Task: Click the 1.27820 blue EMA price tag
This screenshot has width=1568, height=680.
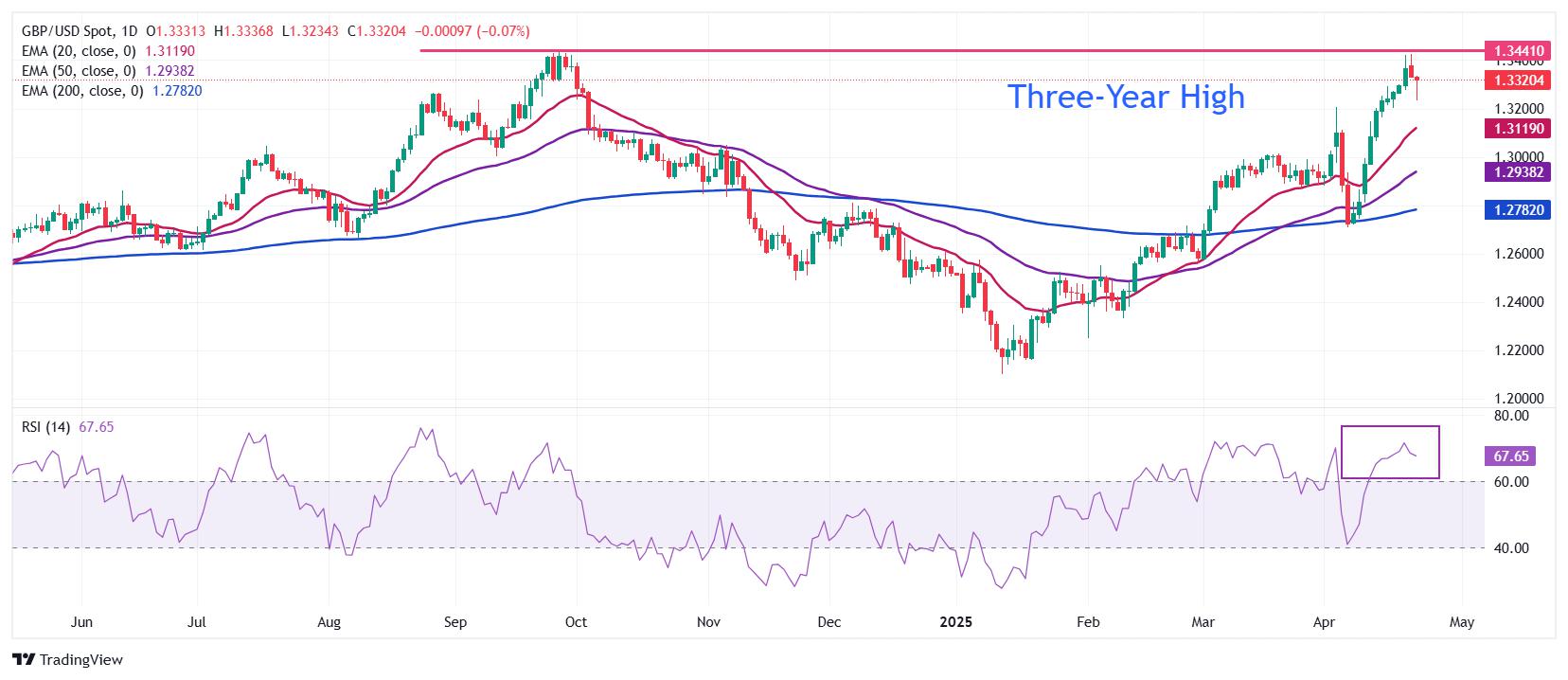Action: (x=1516, y=210)
